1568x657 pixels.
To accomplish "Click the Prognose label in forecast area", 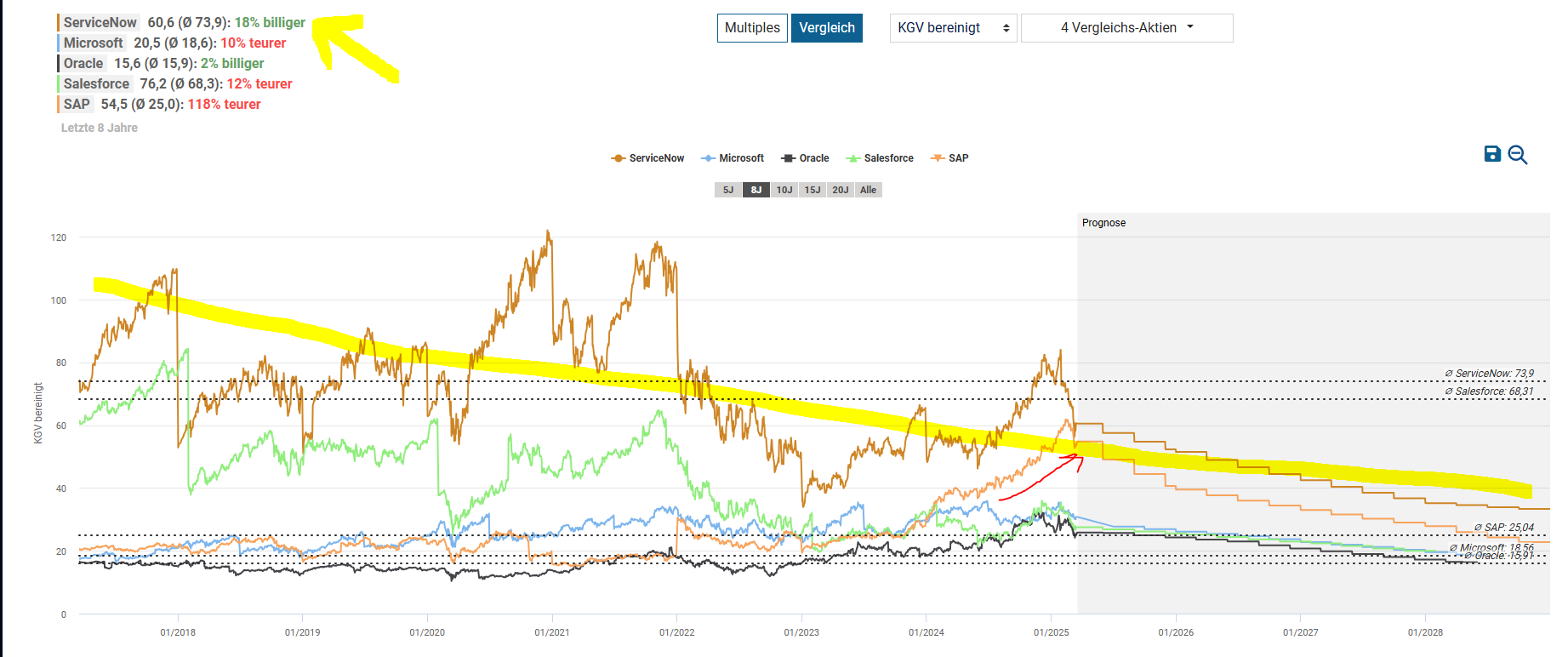I will pyautogui.click(x=1103, y=223).
